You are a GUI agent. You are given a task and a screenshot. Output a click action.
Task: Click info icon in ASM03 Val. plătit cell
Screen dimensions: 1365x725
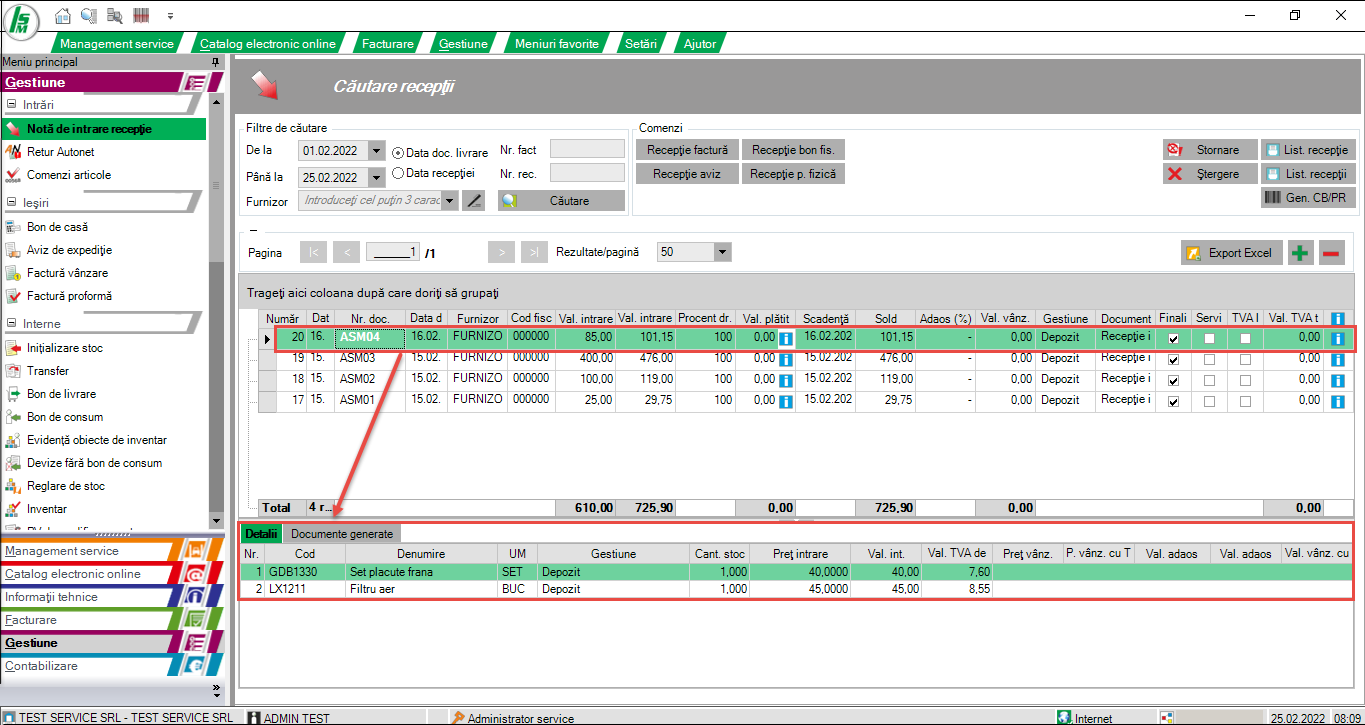785,359
